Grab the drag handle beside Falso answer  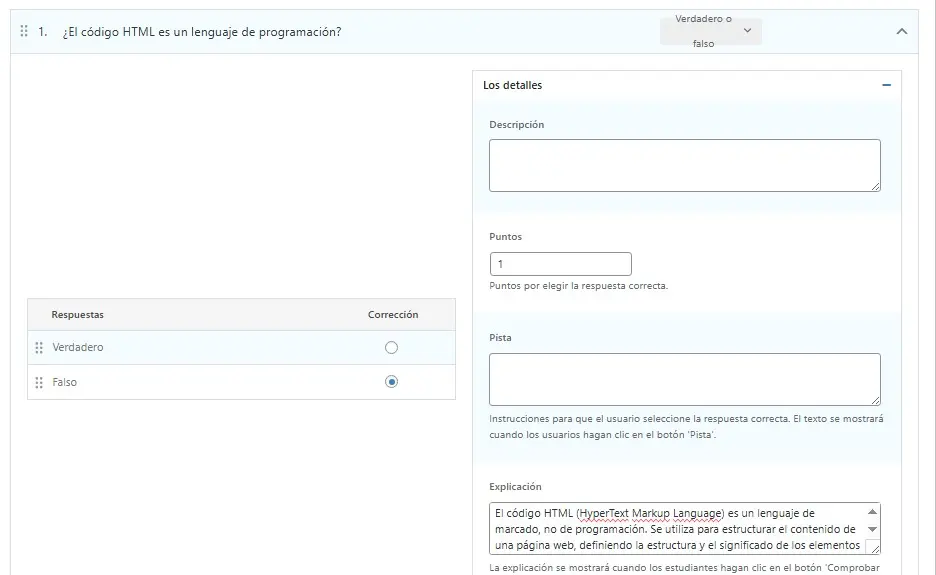point(39,382)
